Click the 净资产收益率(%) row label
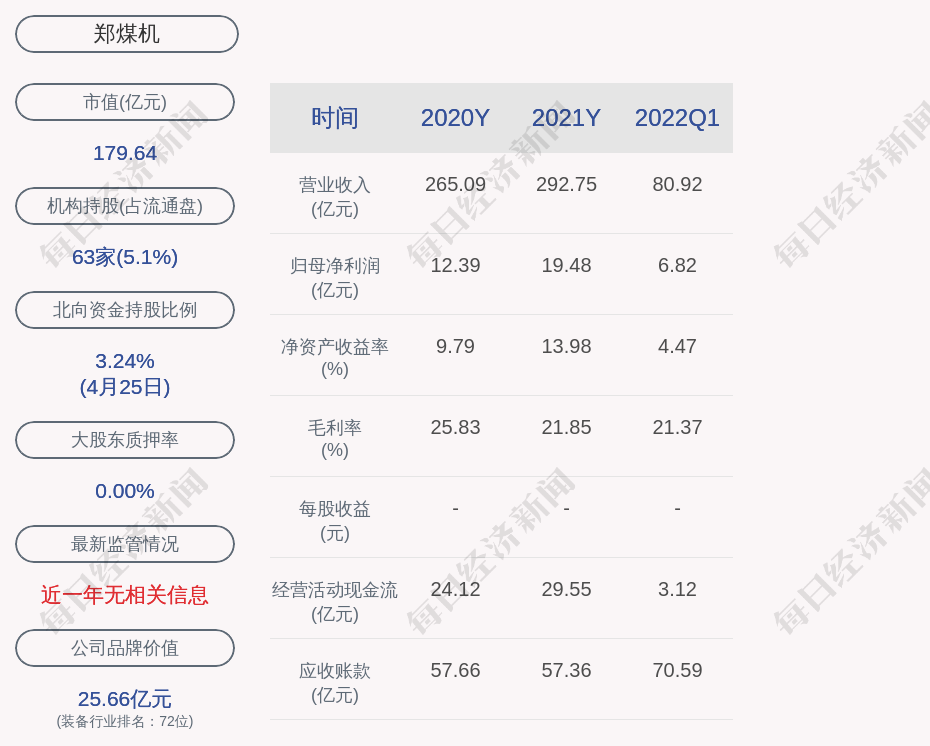 335,358
